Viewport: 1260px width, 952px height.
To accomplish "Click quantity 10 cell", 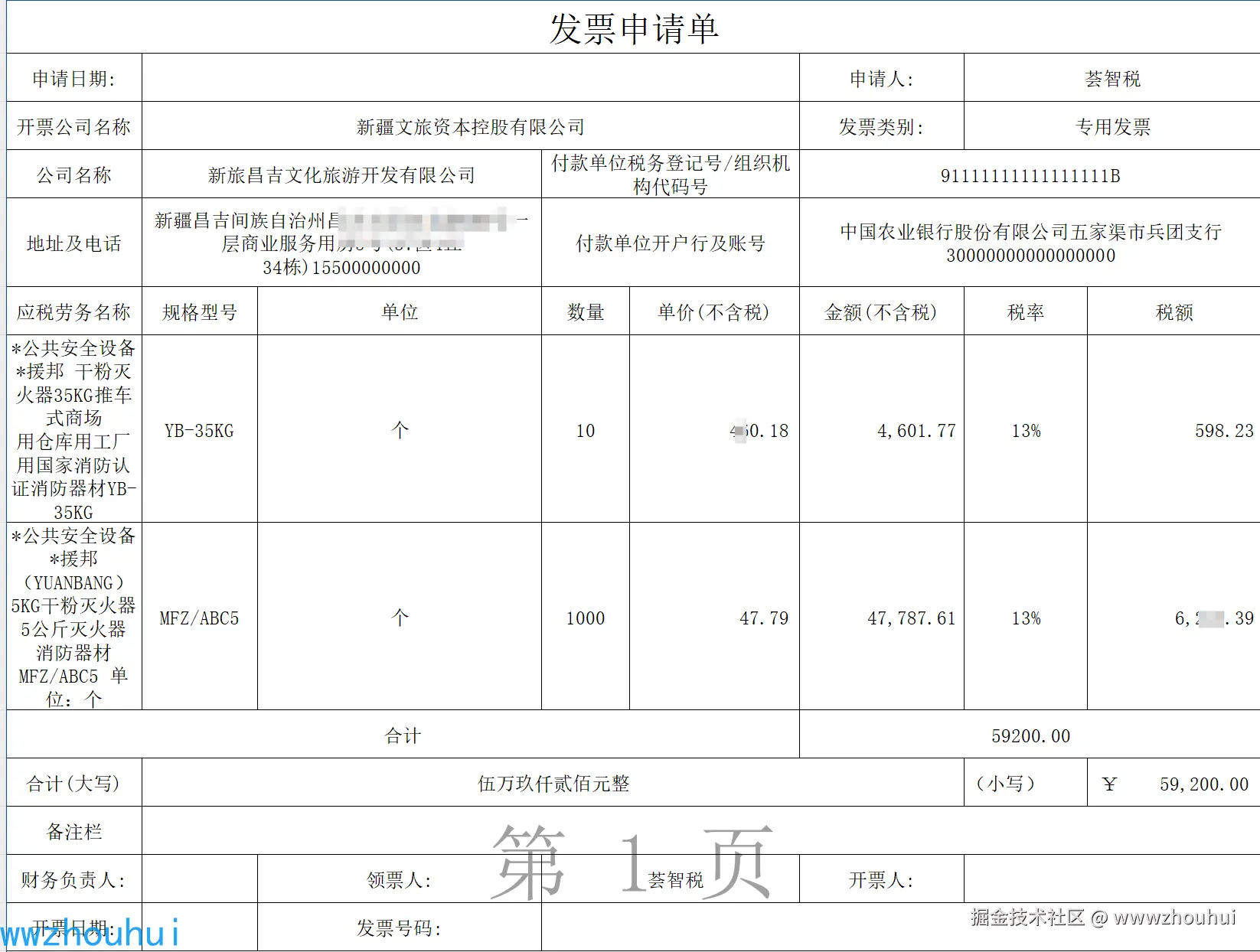I will pos(586,429).
